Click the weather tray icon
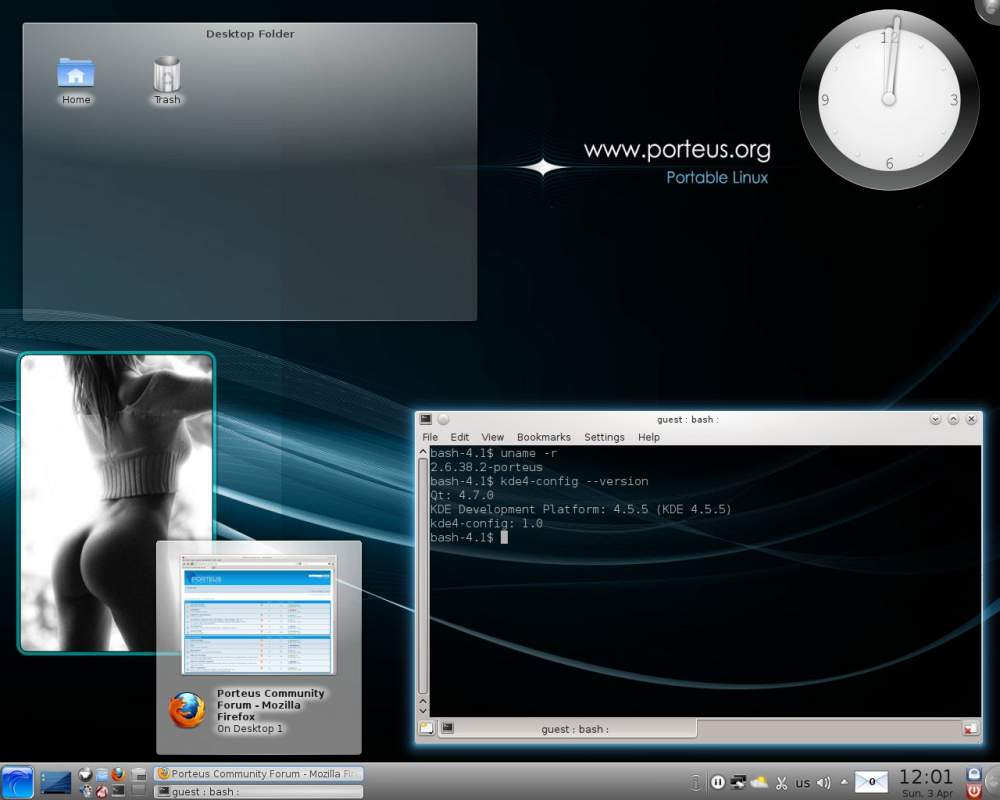Viewport: 1000px width, 800px height. [x=760, y=782]
